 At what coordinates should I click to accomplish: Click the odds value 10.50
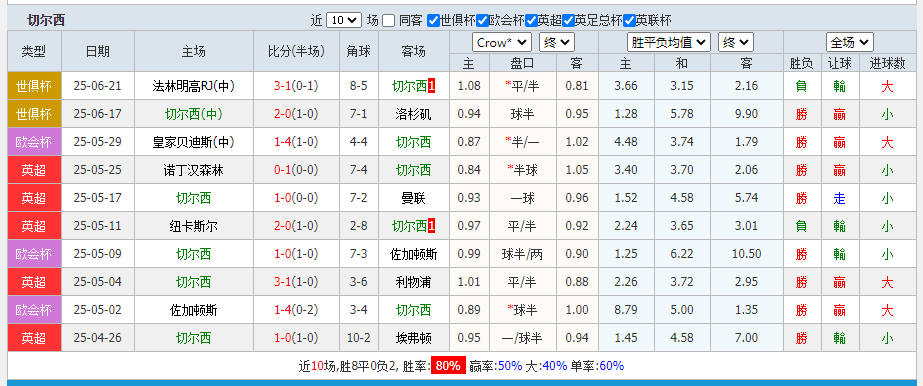(746, 254)
